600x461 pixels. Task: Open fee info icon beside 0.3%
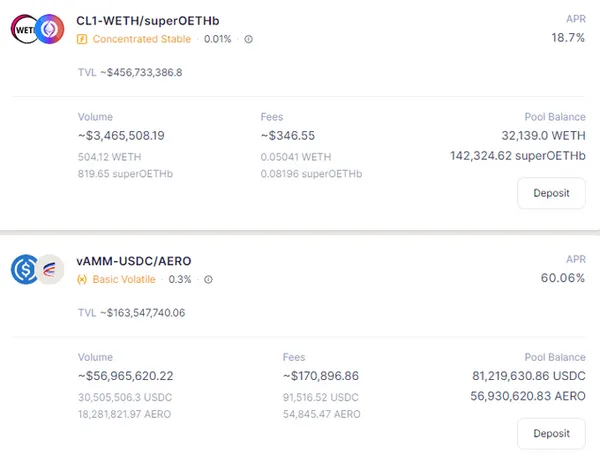point(208,279)
